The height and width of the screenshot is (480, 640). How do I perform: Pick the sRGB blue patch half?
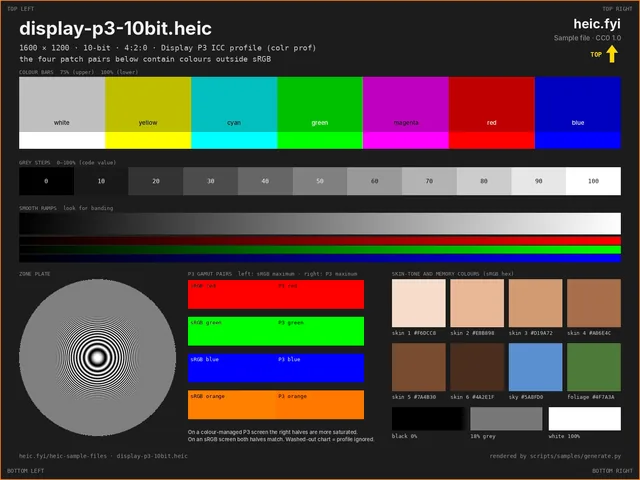pos(232,368)
